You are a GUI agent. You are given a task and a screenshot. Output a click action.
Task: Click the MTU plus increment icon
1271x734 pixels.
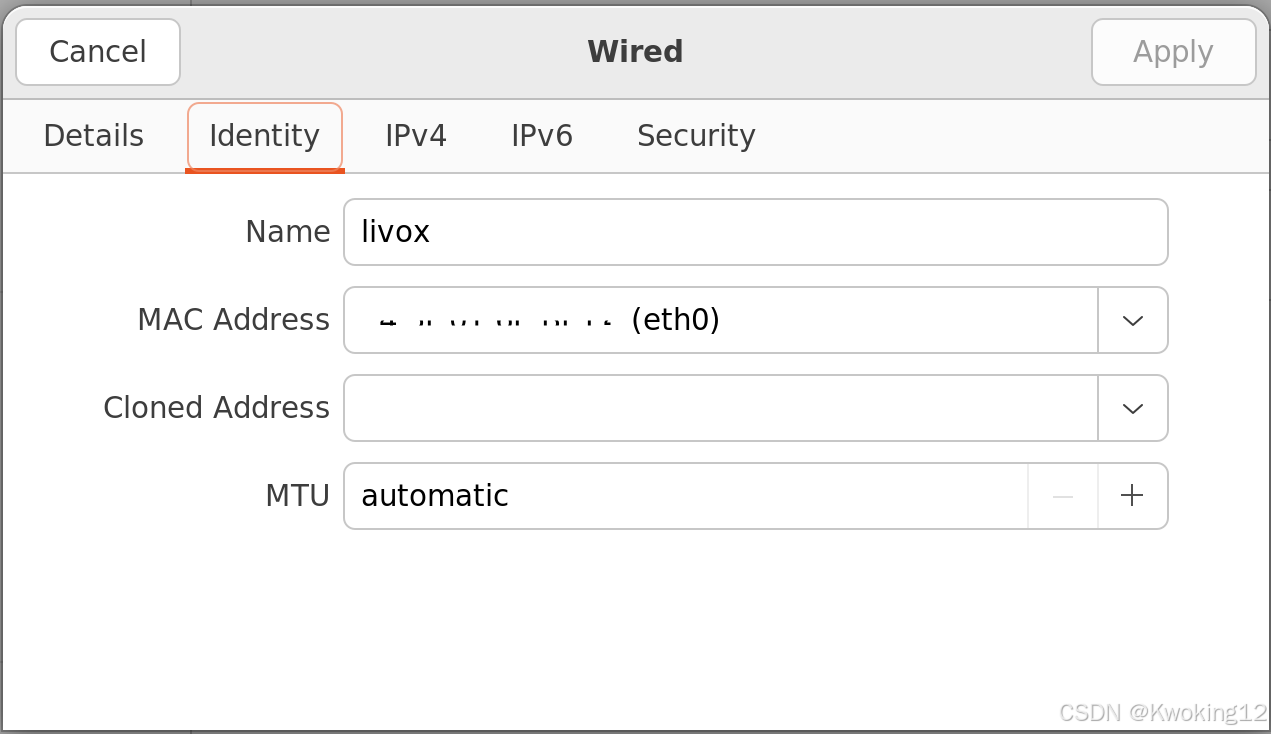coord(1132,496)
